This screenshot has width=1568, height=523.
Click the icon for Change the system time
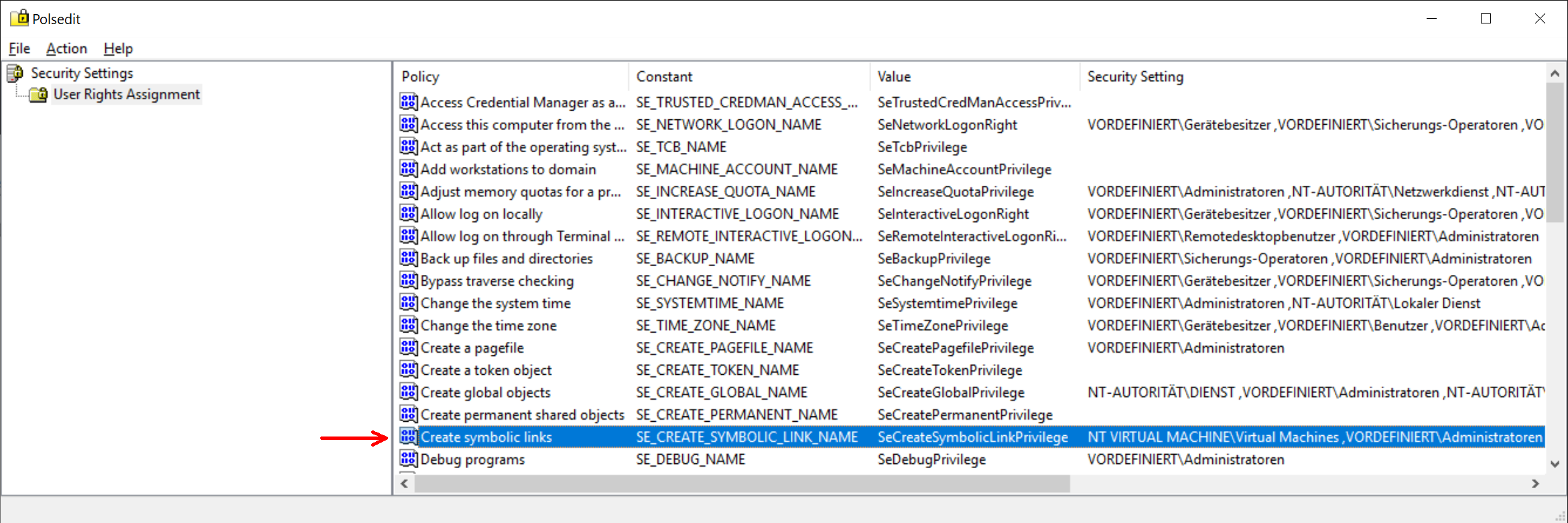tap(409, 302)
